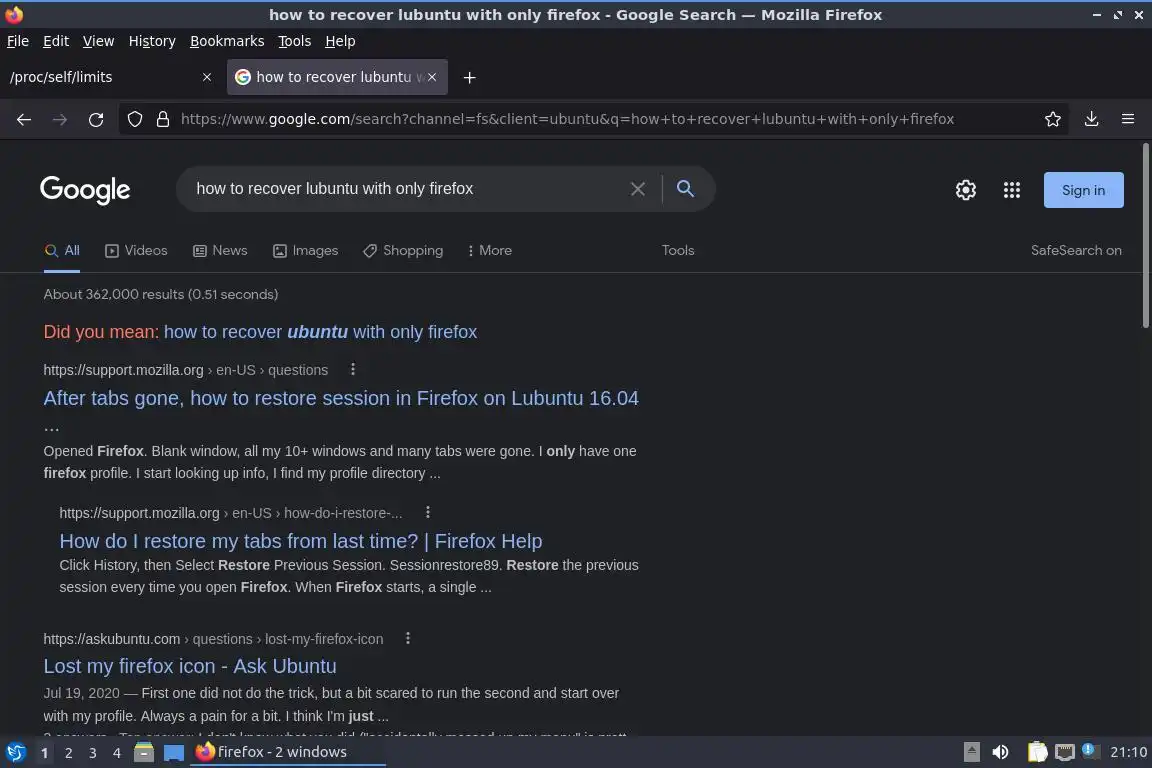Select the Videos search tab
Screen dimensions: 1152x768
click(x=137, y=251)
